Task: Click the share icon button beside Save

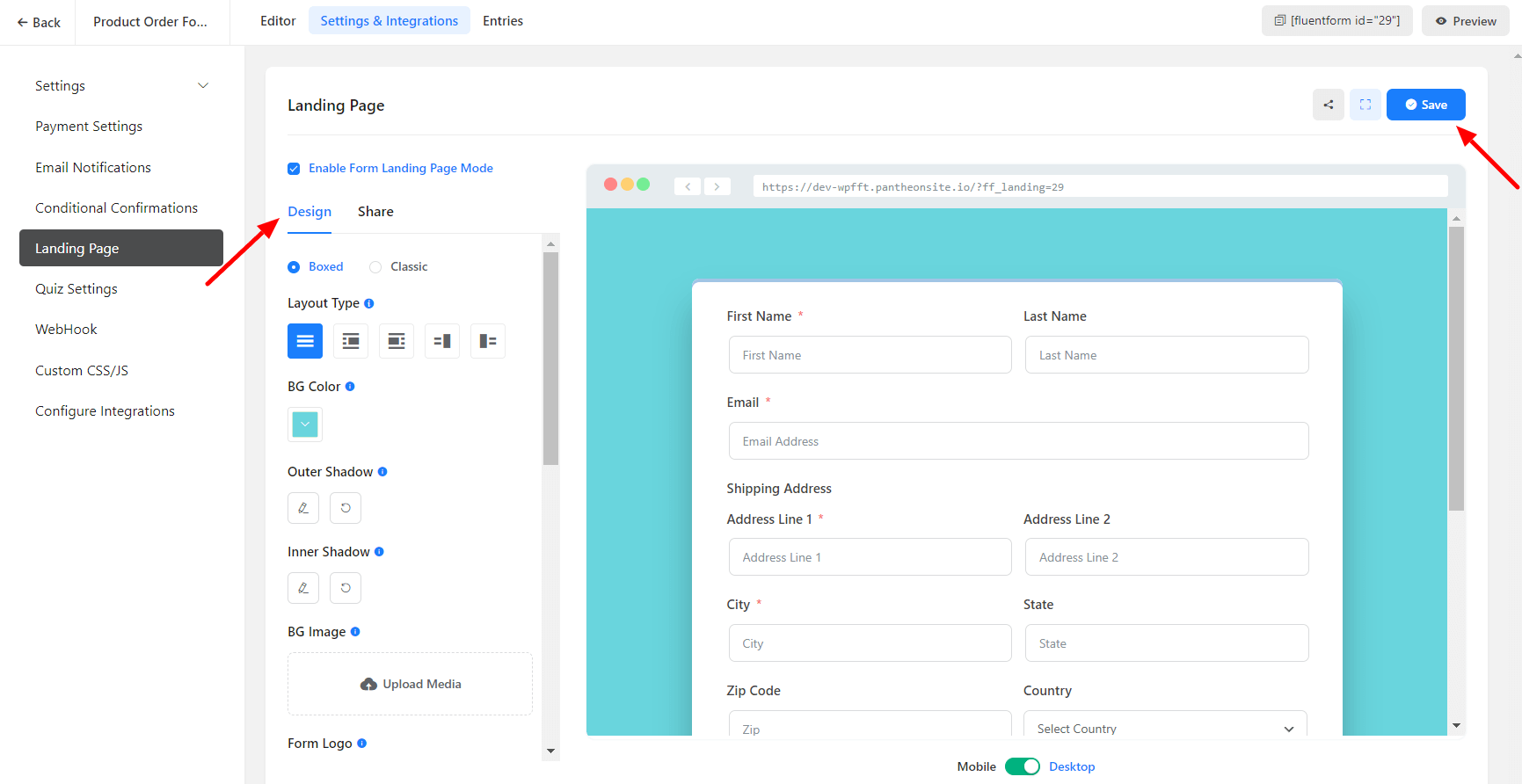Action: point(1328,105)
